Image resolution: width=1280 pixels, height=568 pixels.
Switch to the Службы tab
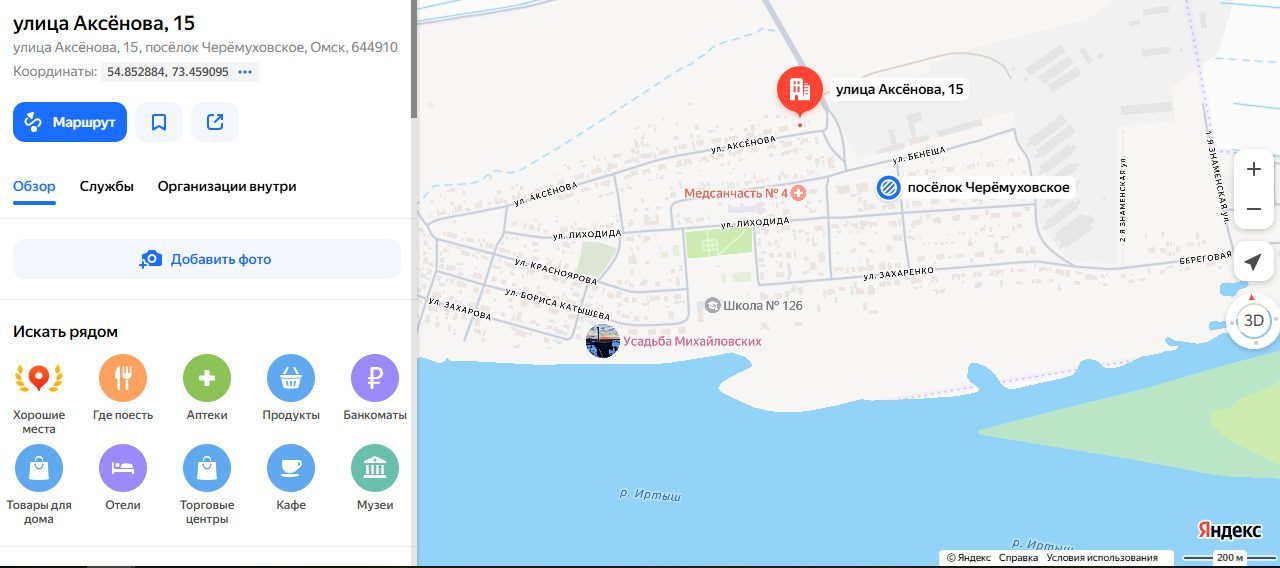pyautogui.click(x=107, y=186)
